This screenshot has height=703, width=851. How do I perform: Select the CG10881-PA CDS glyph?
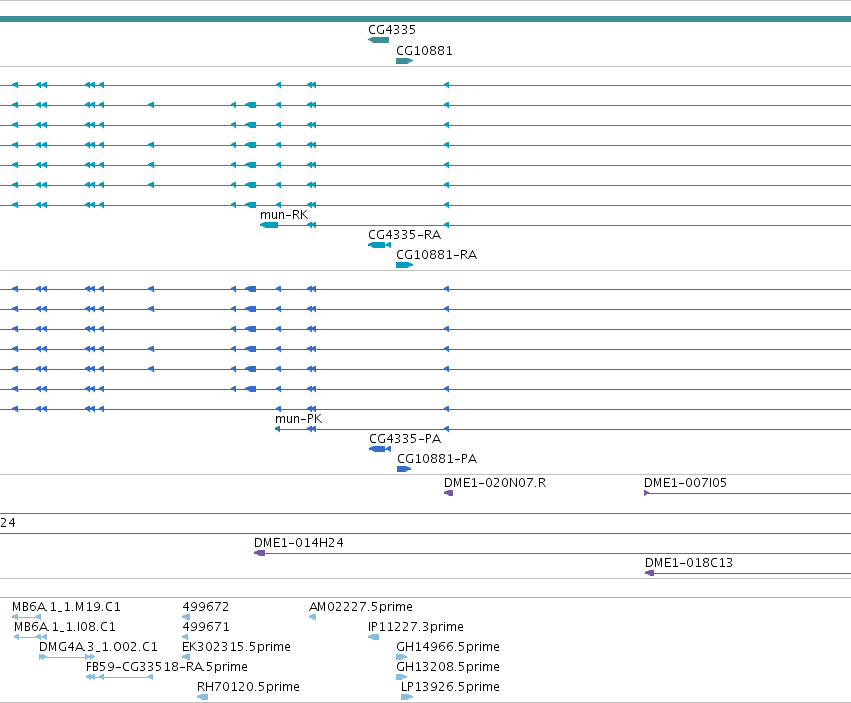404,469
